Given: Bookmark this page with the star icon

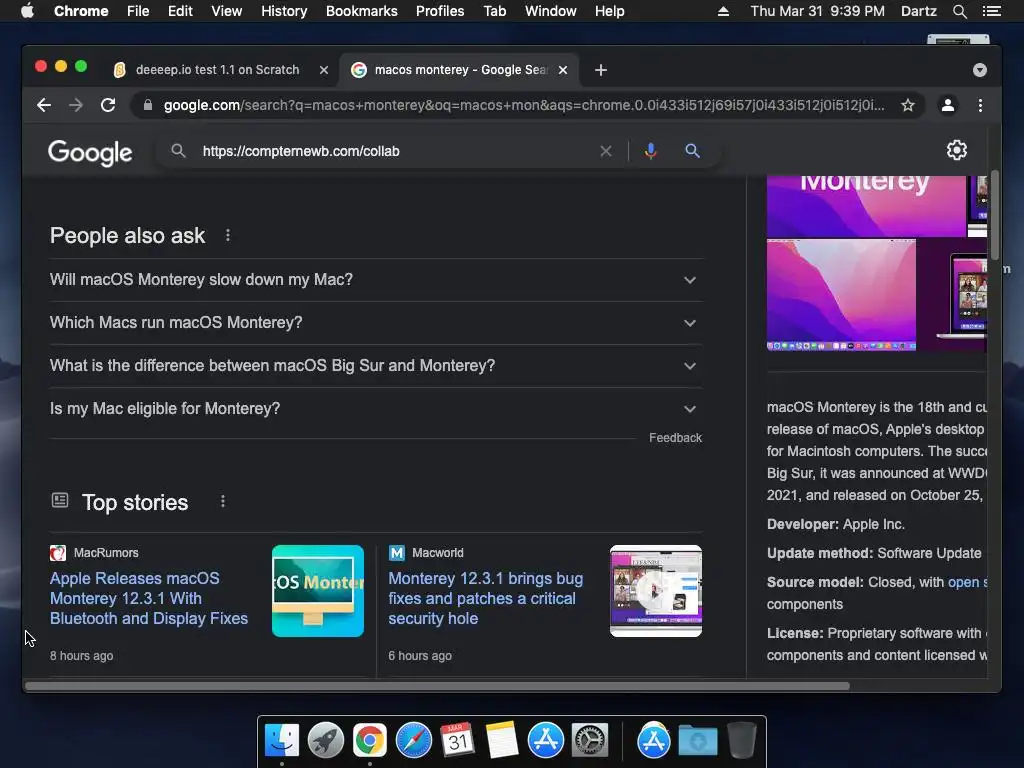Looking at the screenshot, I should click(x=908, y=105).
